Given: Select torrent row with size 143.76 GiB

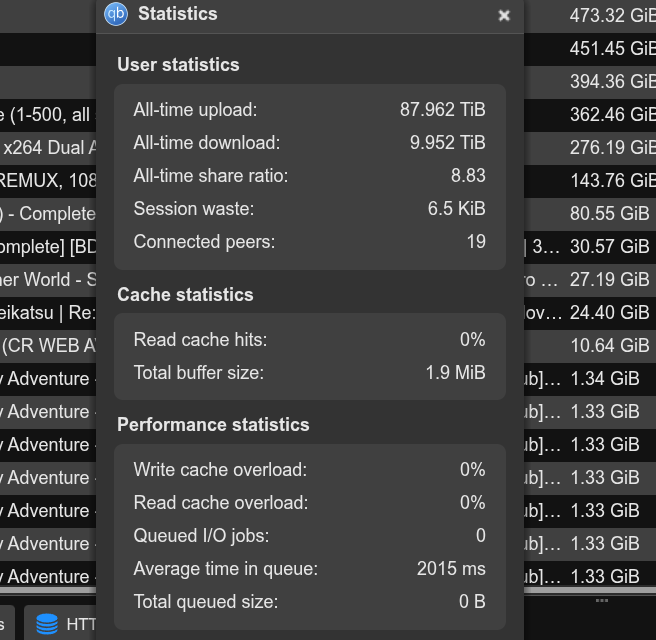Looking at the screenshot, I should (x=590, y=181).
